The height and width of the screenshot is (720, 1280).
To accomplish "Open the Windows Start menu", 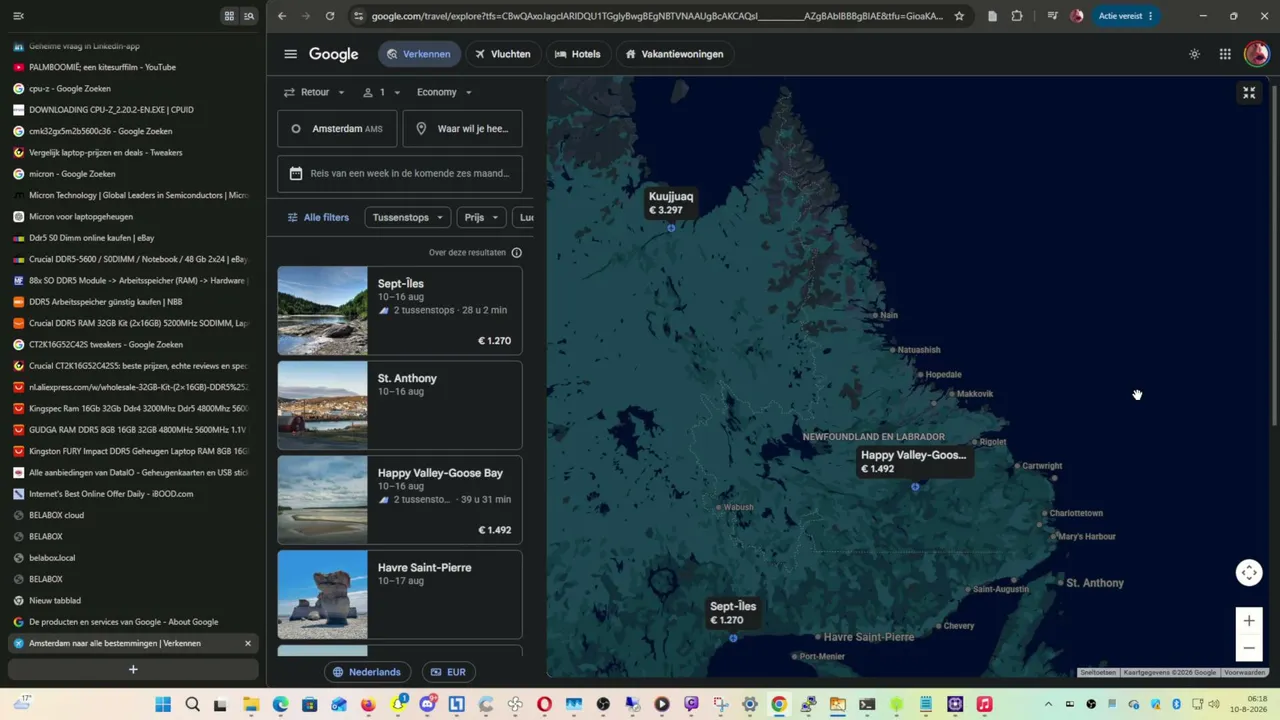I will 163,705.
